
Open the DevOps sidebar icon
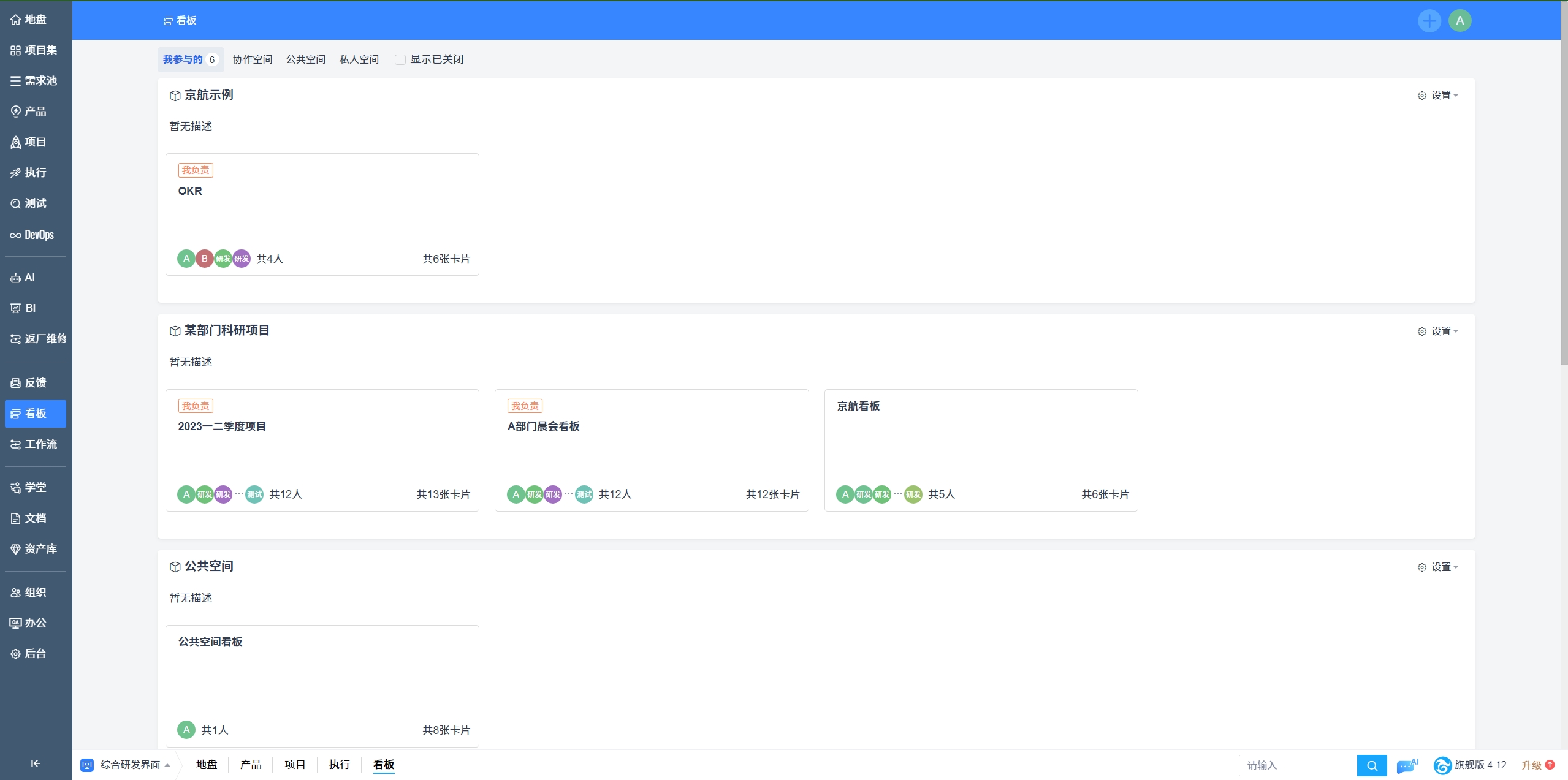(32, 235)
